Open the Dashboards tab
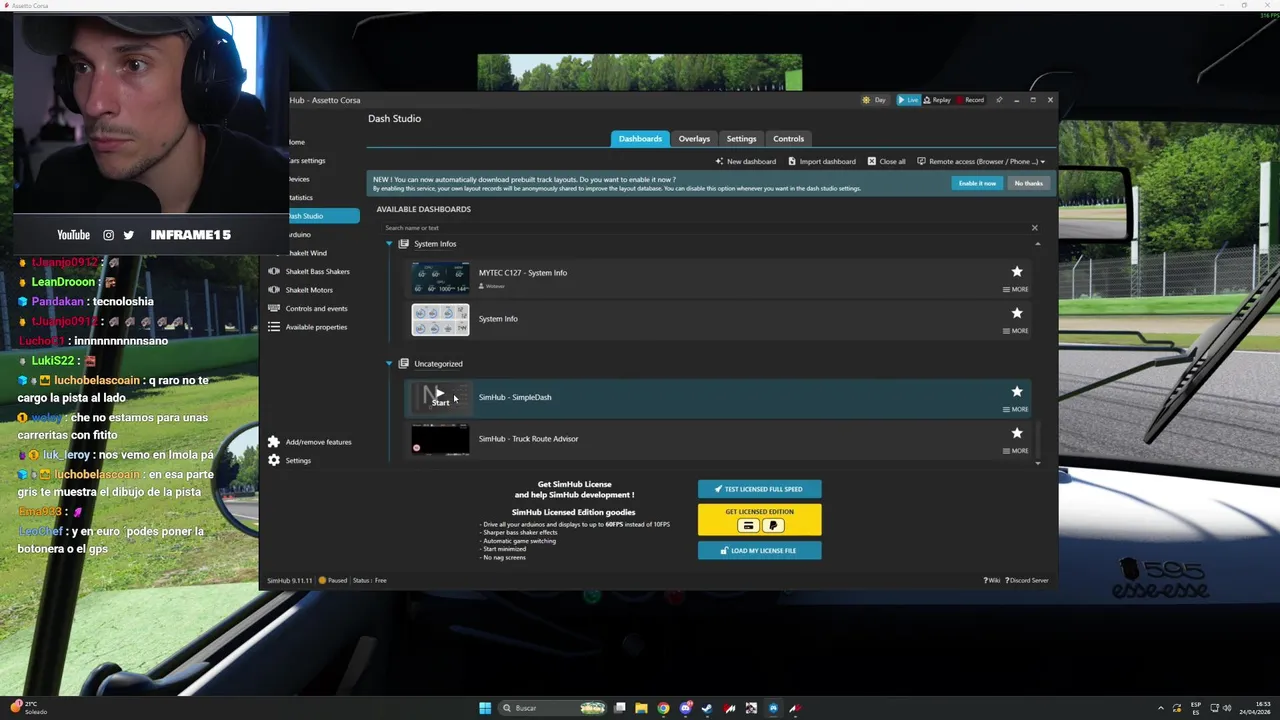 640,139
